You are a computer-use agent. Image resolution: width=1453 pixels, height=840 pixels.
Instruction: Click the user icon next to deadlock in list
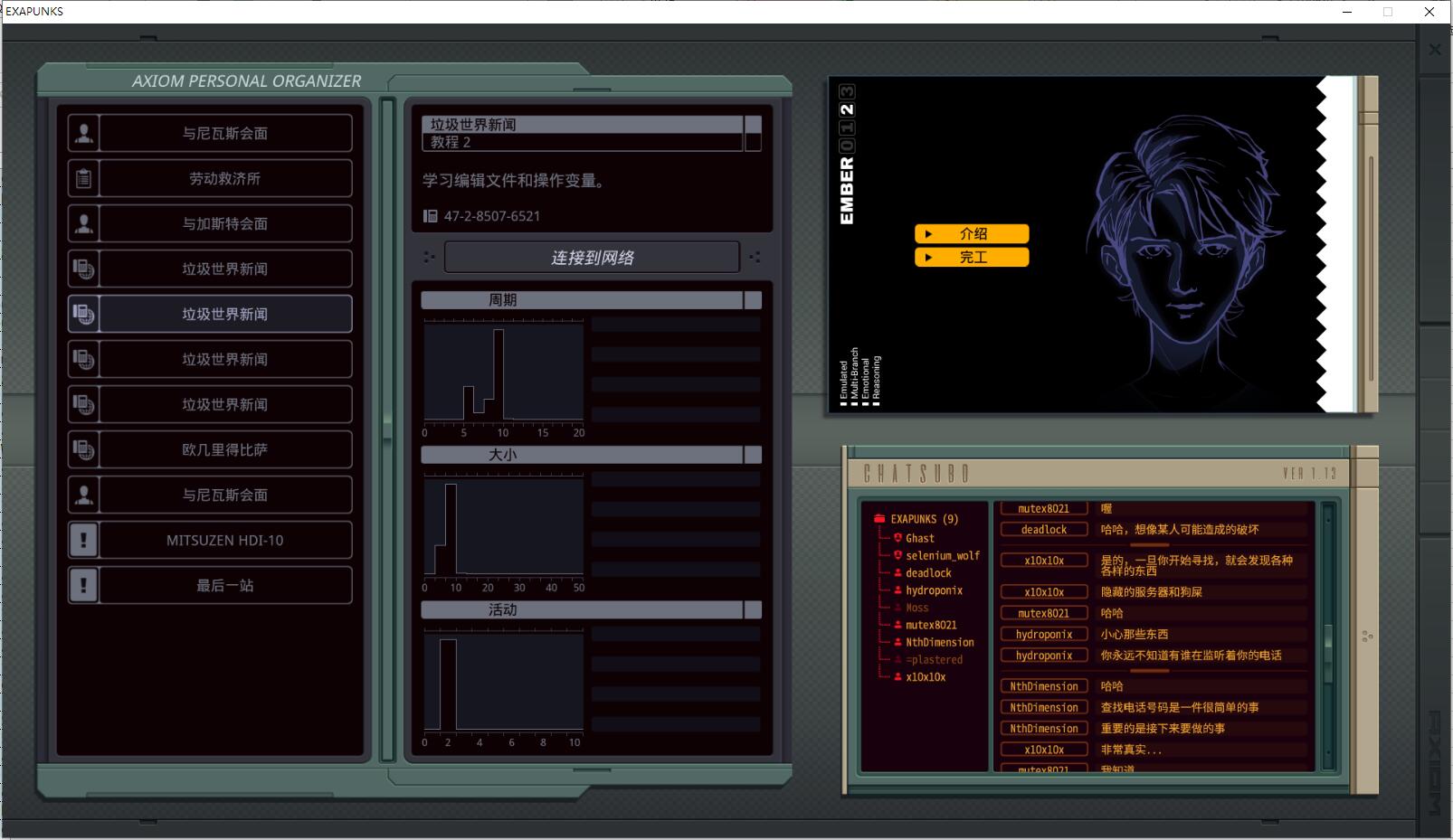(x=897, y=572)
